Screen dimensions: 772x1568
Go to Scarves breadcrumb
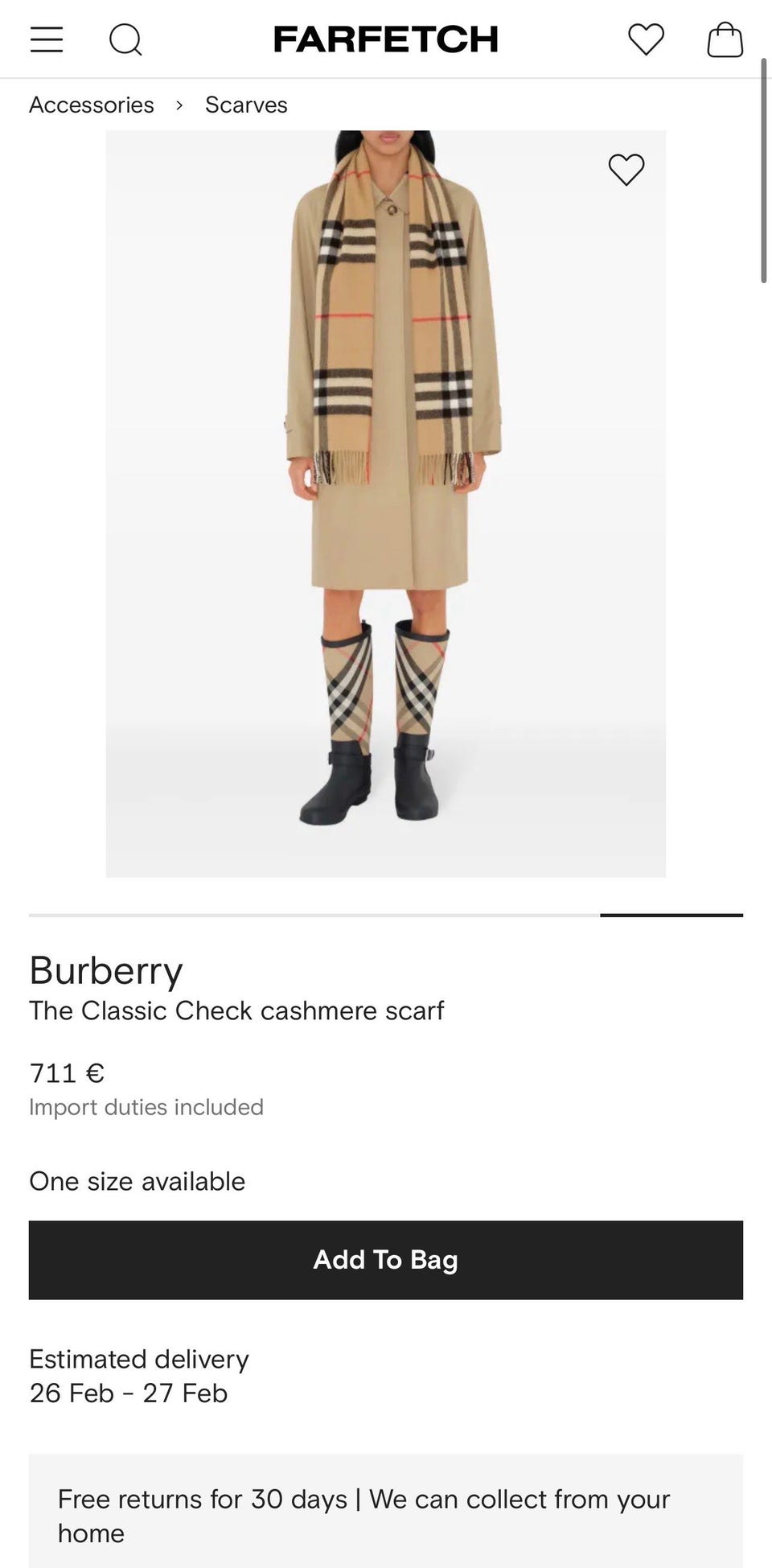click(x=246, y=105)
